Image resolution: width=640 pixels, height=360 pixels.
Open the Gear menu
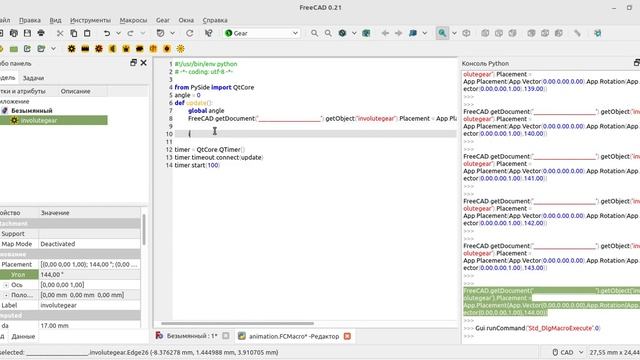pos(162,20)
